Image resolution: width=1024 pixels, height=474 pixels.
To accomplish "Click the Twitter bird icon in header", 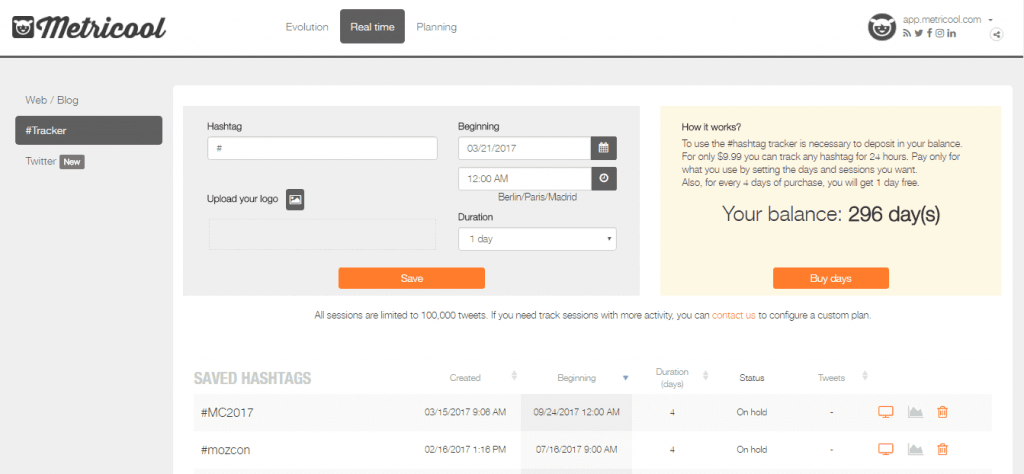I will click(x=918, y=33).
